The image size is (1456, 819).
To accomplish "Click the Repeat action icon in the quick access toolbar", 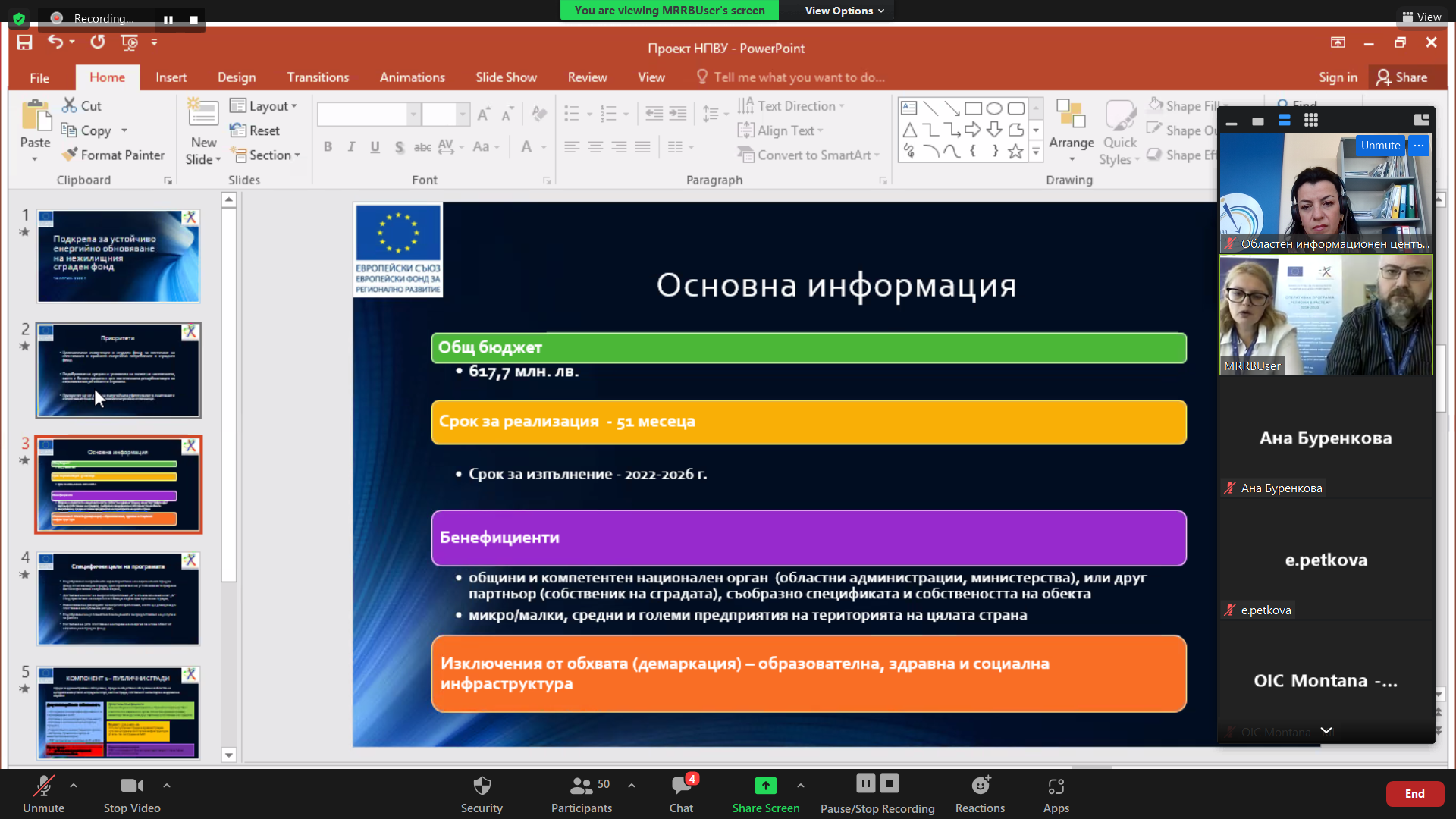I will [98, 42].
